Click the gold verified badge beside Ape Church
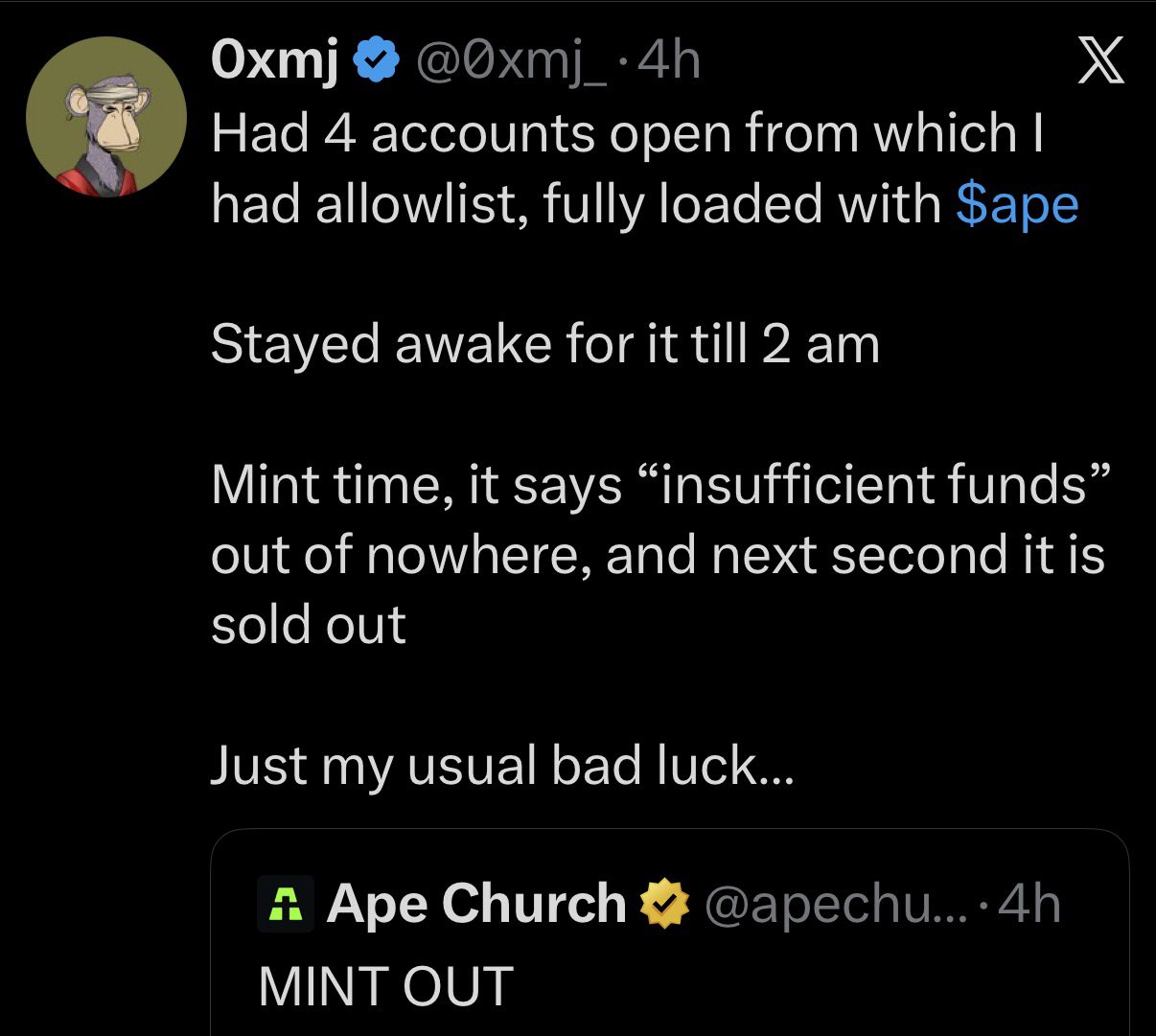This screenshot has width=1156, height=1036. (x=665, y=905)
